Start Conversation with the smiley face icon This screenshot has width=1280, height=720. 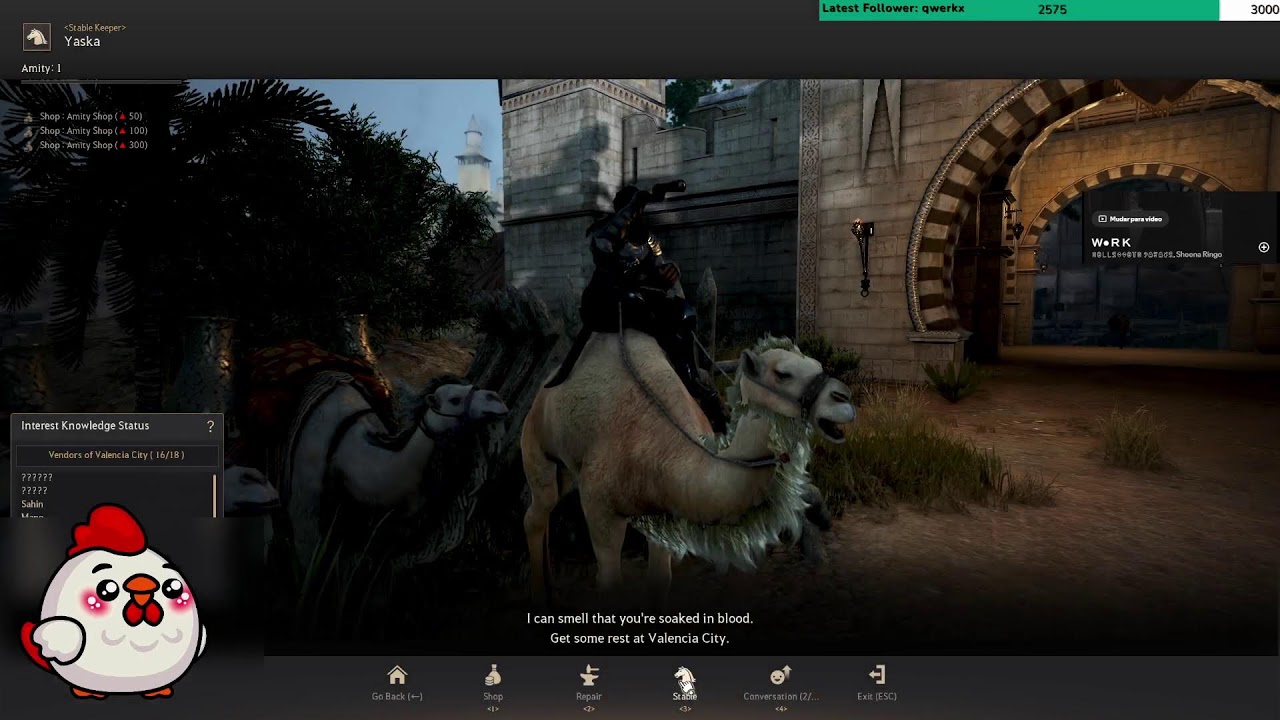point(781,675)
